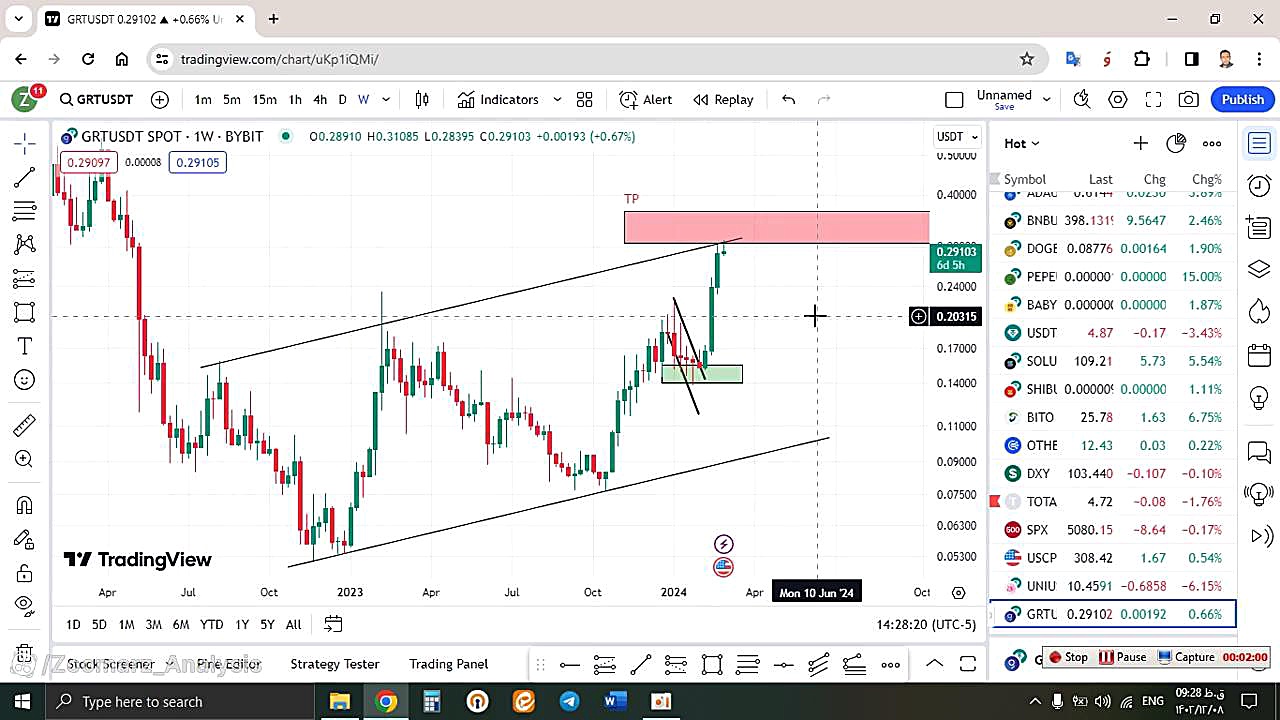Open the forecasting and measurement tools
1280x720 pixels.
point(25,279)
